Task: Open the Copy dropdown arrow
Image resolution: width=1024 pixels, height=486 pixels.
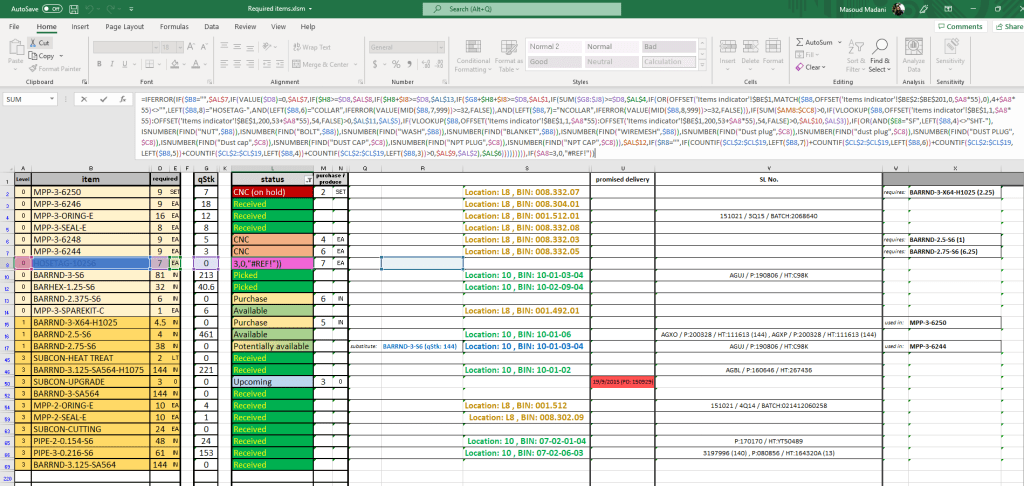Action: tap(60, 56)
